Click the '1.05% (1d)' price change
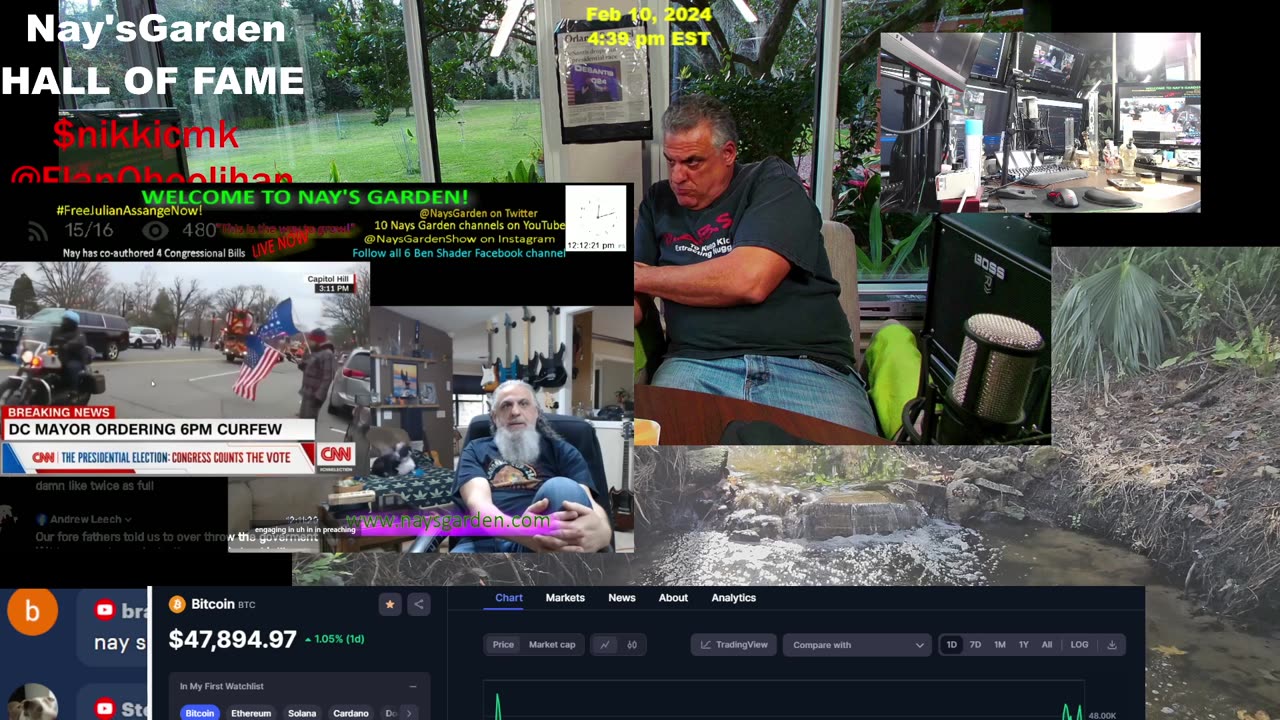Screen dimensions: 1280x720 [x=334, y=639]
